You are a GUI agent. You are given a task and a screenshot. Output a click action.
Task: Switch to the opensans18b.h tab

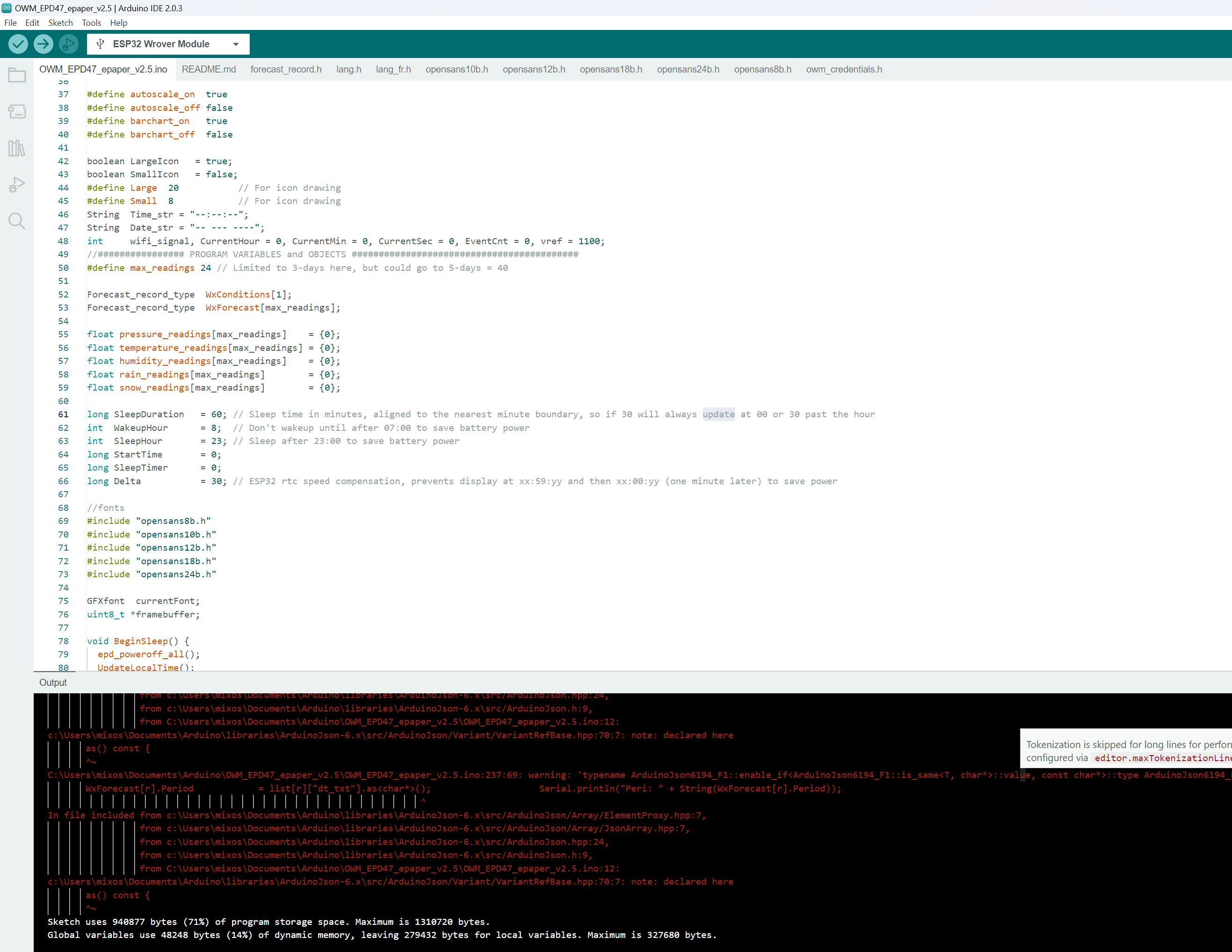tap(611, 69)
